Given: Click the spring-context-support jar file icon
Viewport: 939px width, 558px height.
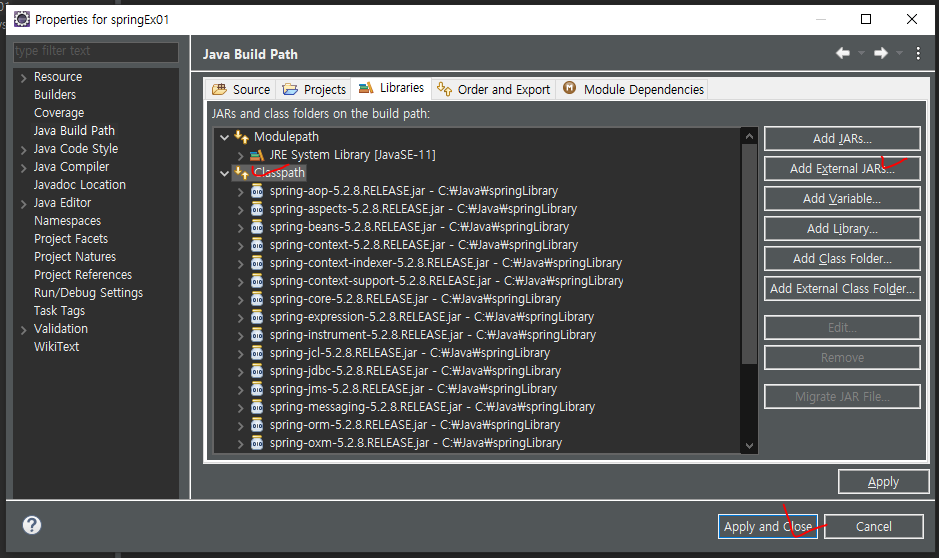Looking at the screenshot, I should pyautogui.click(x=257, y=281).
